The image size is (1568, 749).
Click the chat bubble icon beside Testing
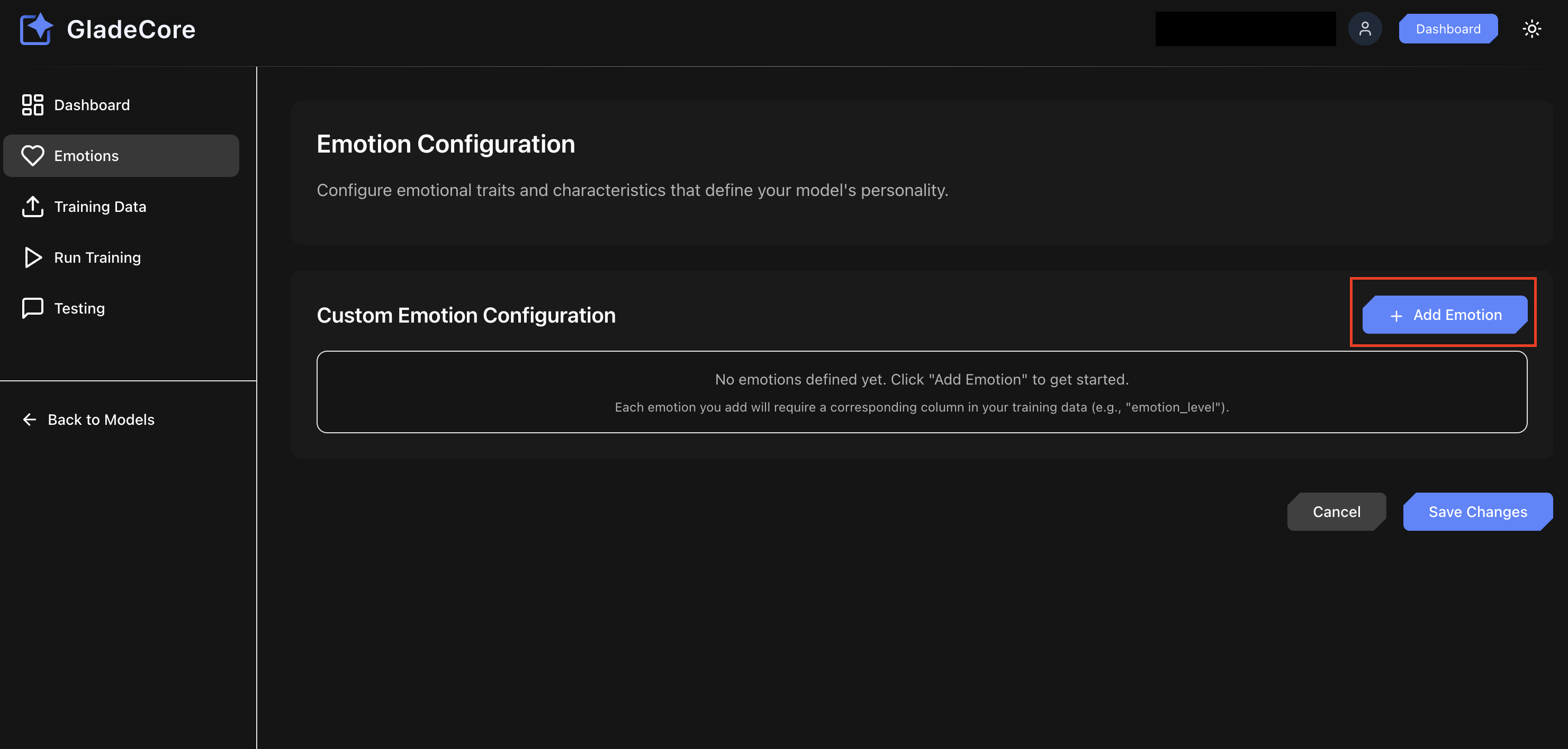33,308
